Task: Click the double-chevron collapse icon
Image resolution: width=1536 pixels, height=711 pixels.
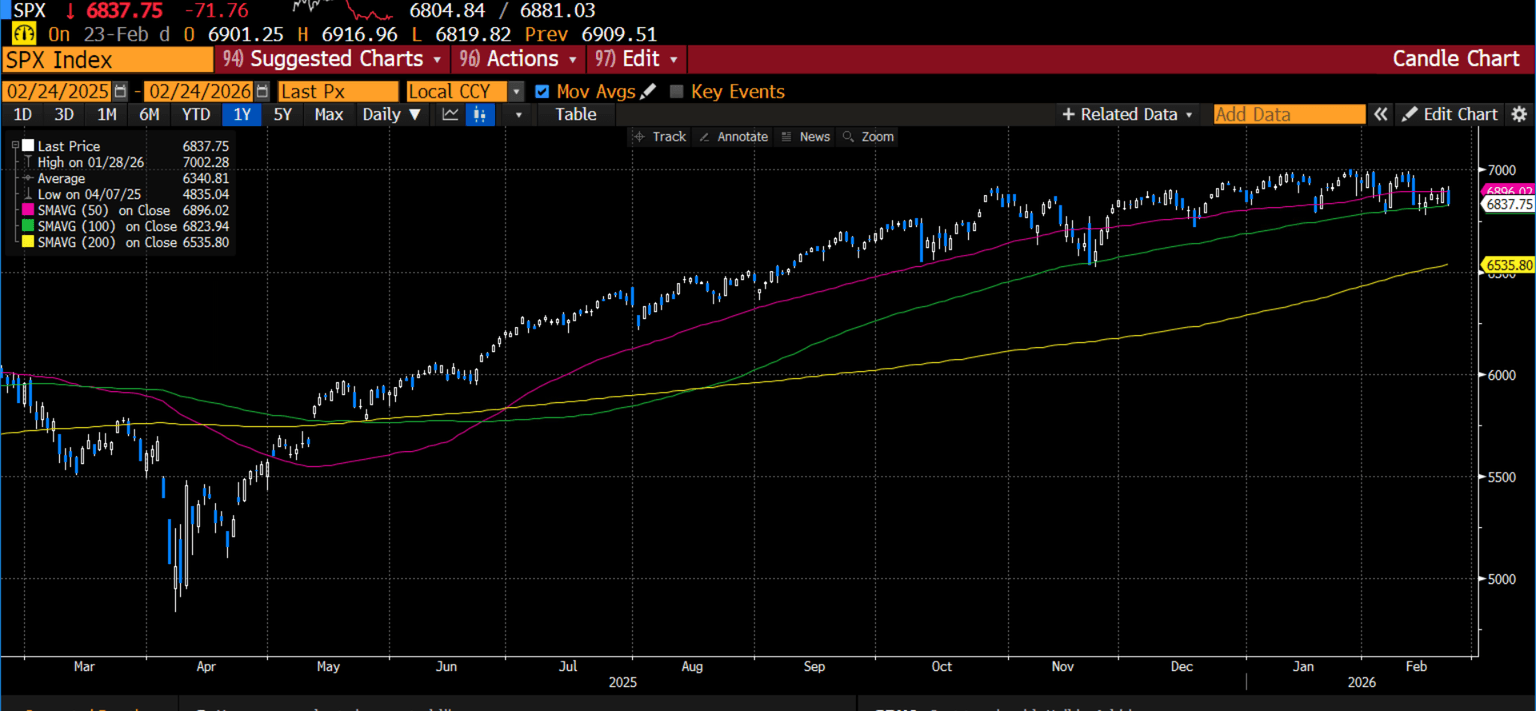Action: pos(1380,114)
